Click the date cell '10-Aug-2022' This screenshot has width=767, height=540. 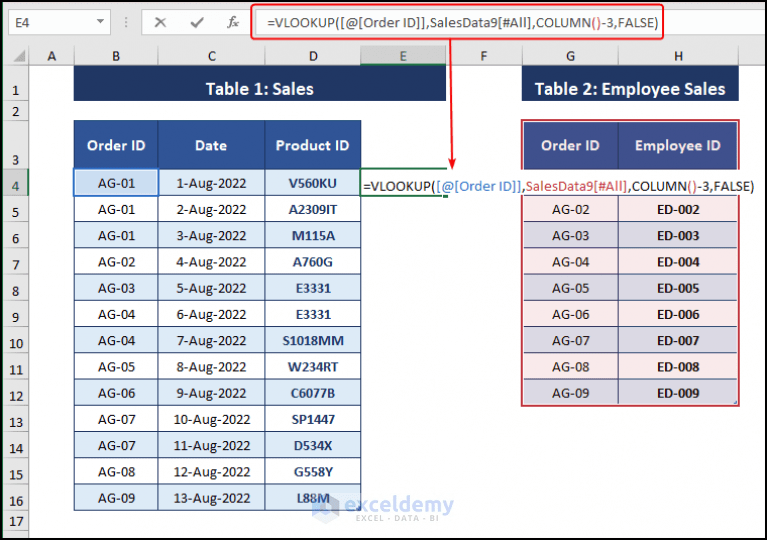(x=211, y=419)
